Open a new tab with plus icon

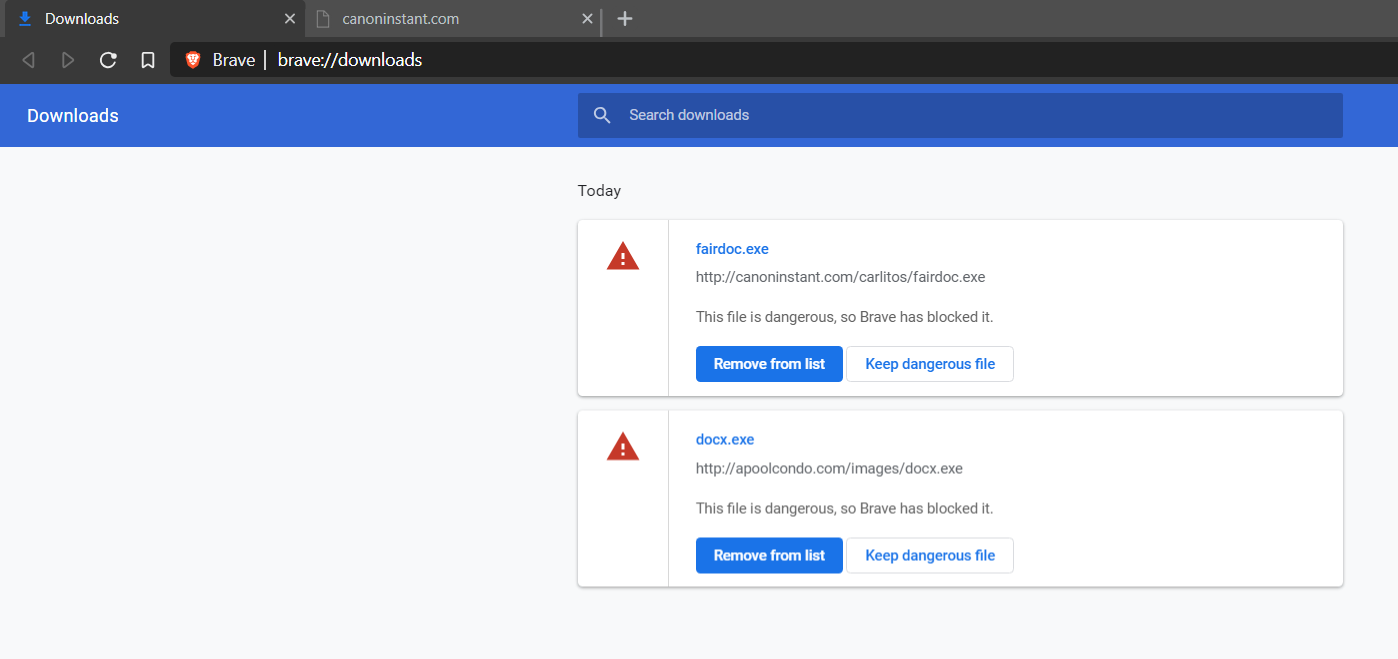click(x=625, y=19)
